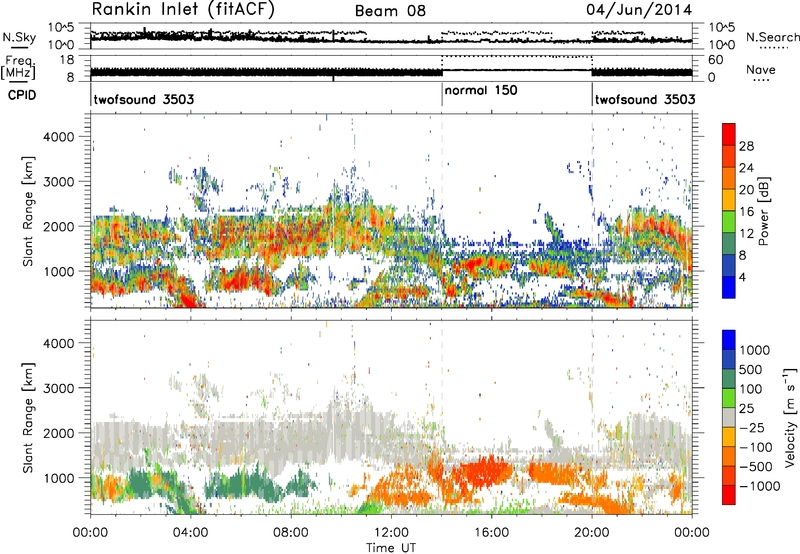Screen dimensions: 800x554
Task: Click the first "twofsound 3503" CPID label
Action: 144,99
